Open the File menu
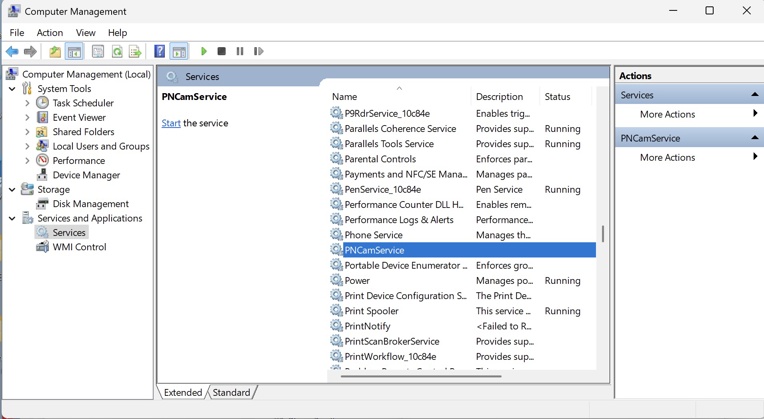This screenshot has width=764, height=419. 17,33
